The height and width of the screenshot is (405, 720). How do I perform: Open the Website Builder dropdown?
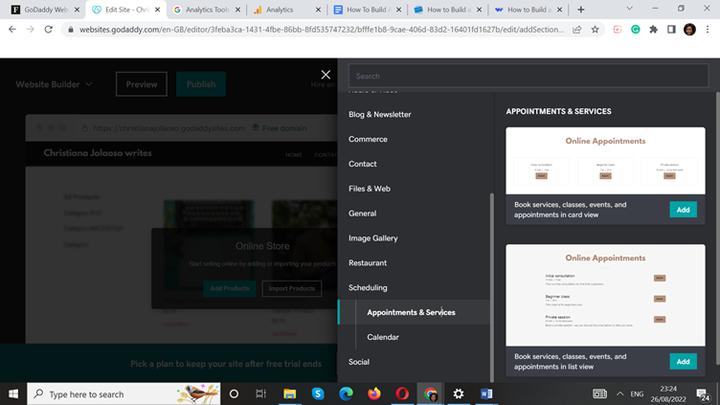54,85
